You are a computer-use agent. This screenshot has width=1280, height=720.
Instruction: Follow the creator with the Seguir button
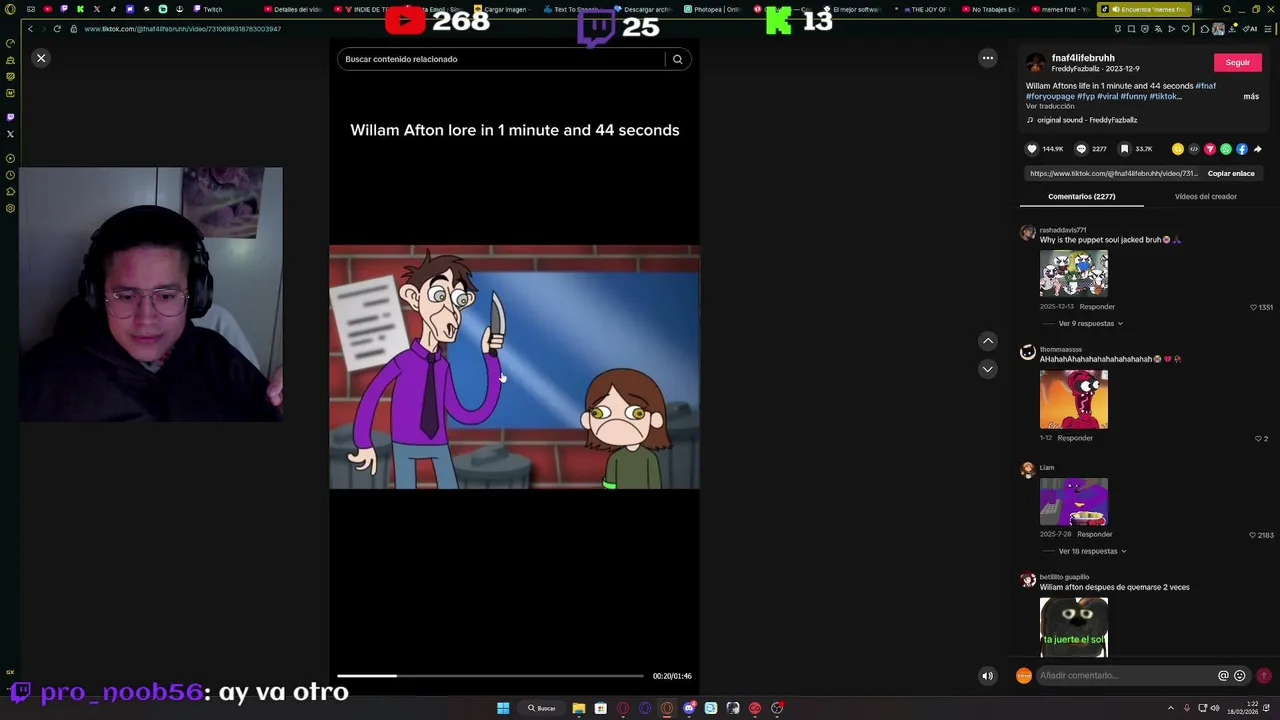(1238, 62)
